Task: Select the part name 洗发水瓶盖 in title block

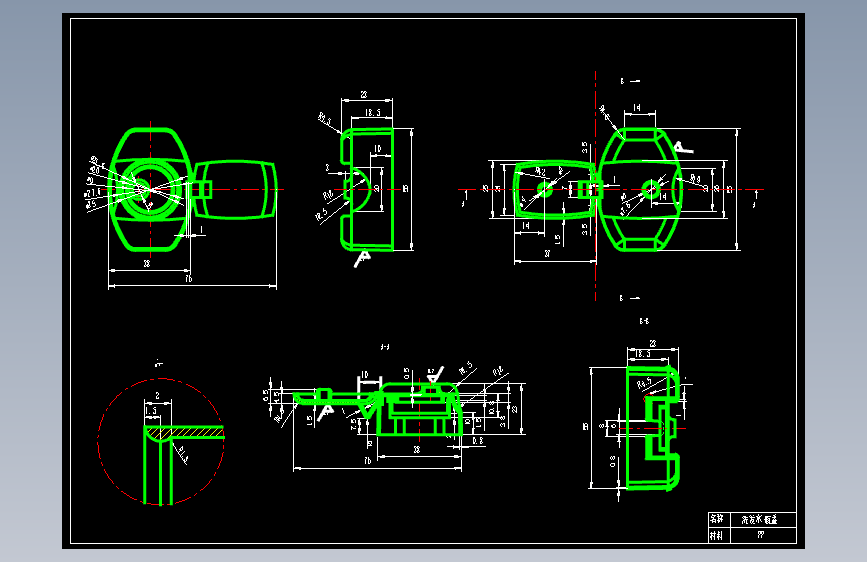Action: click(x=760, y=519)
